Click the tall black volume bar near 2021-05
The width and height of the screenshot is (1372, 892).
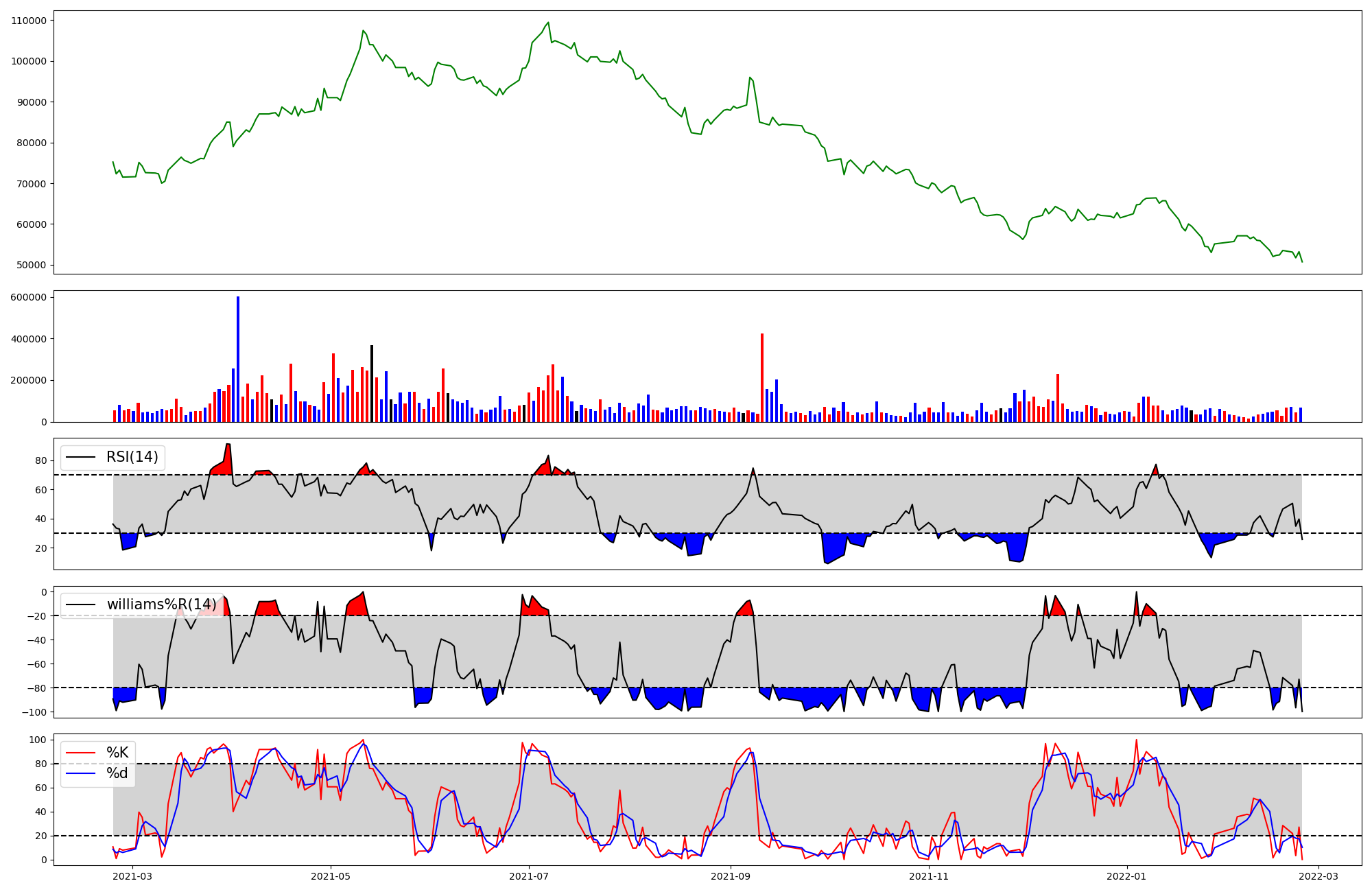372,383
